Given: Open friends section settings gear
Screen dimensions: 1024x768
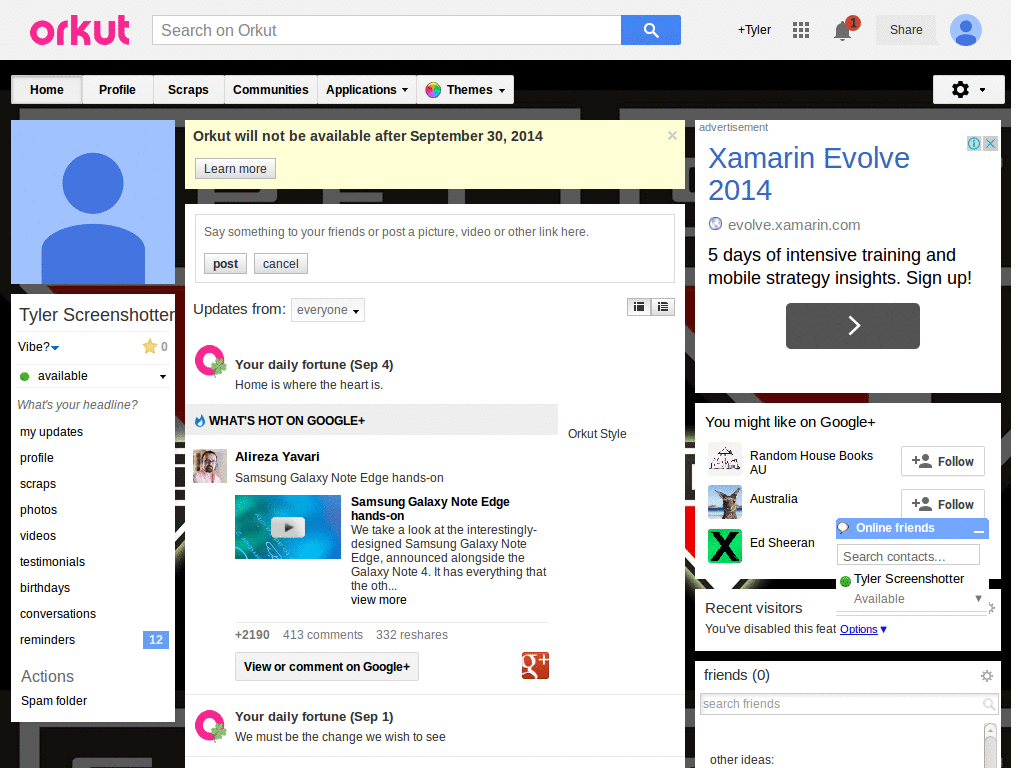Looking at the screenshot, I should click(x=987, y=676).
